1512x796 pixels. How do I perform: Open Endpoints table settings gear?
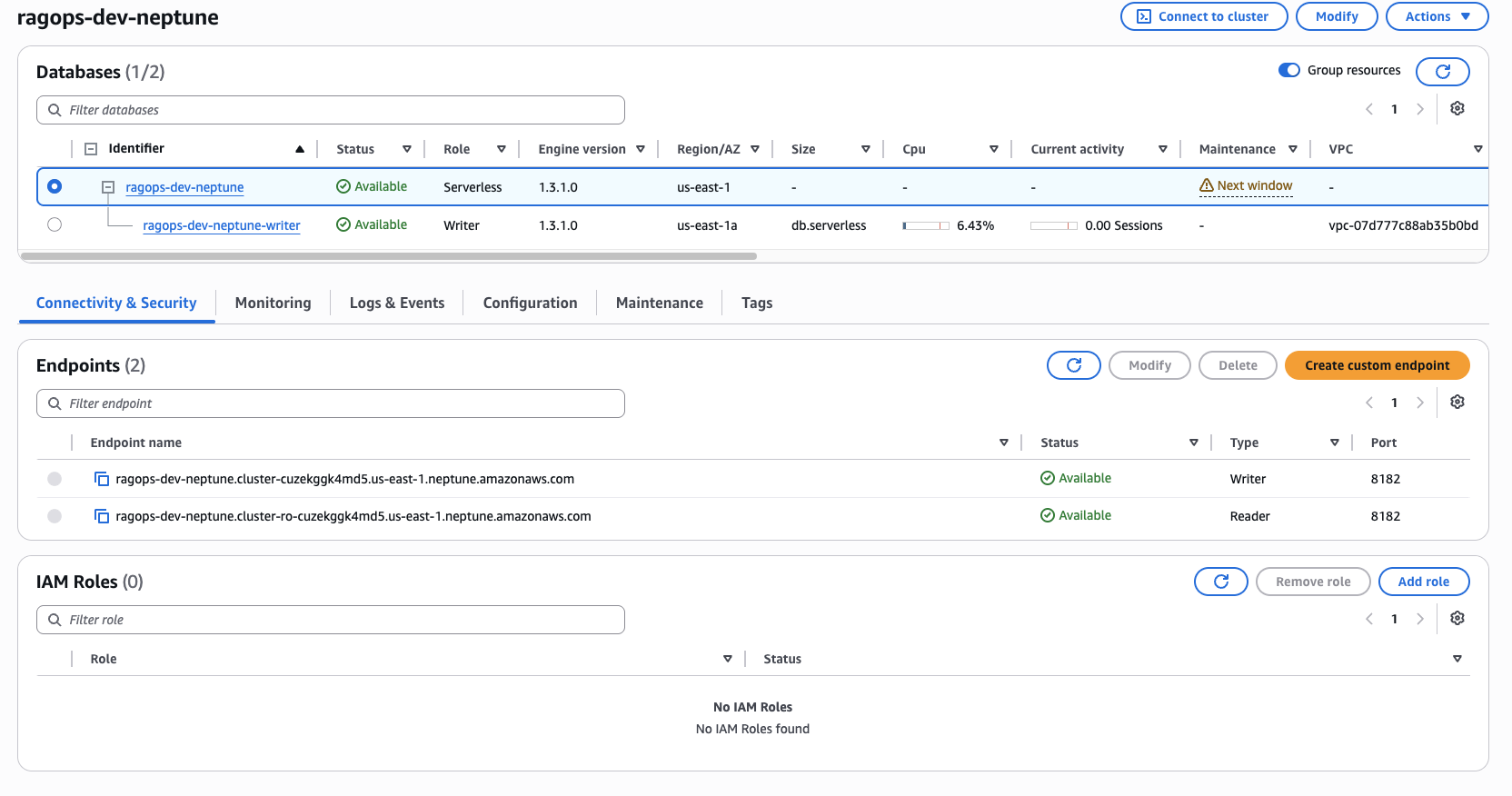[1457, 402]
